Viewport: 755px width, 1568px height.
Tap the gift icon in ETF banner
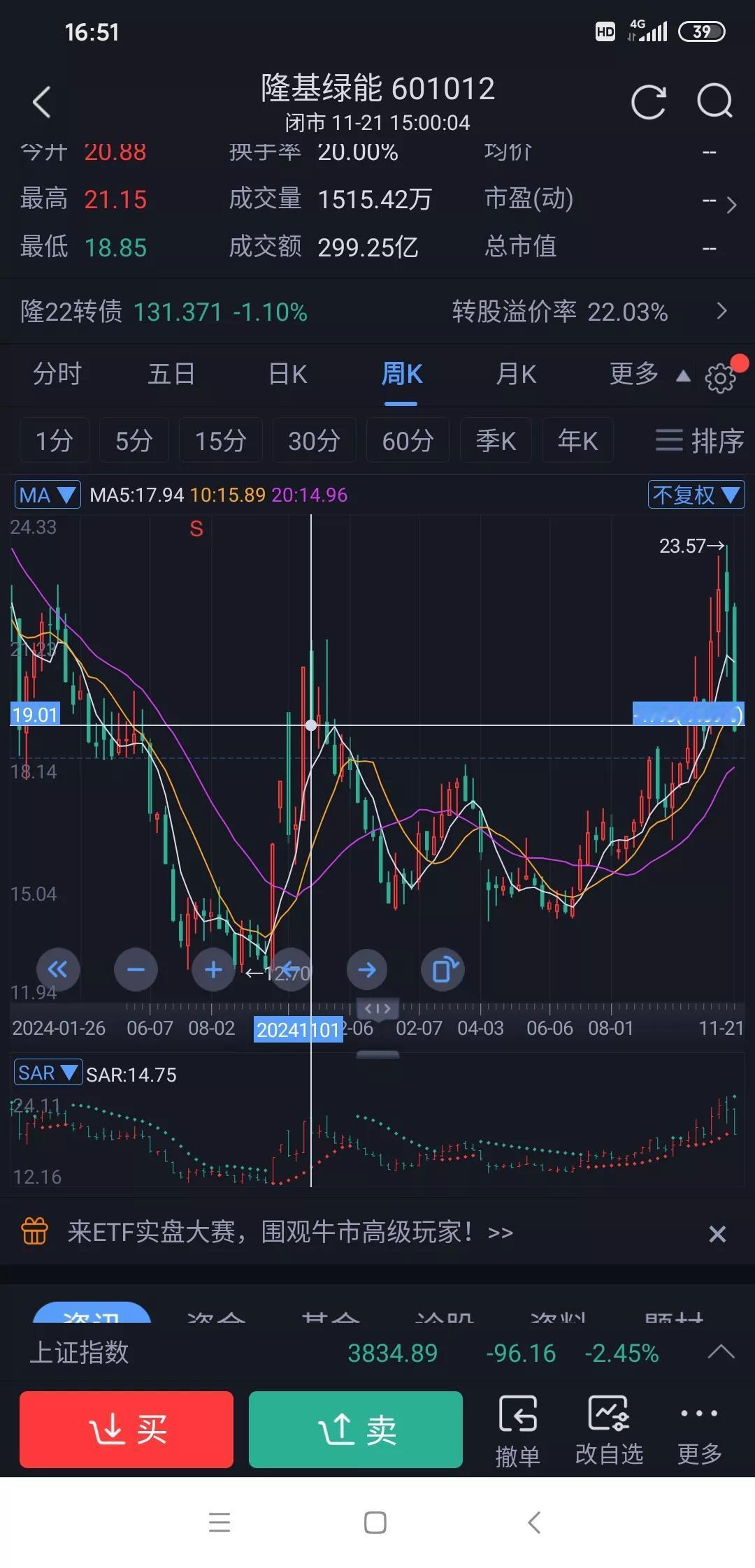click(34, 1231)
